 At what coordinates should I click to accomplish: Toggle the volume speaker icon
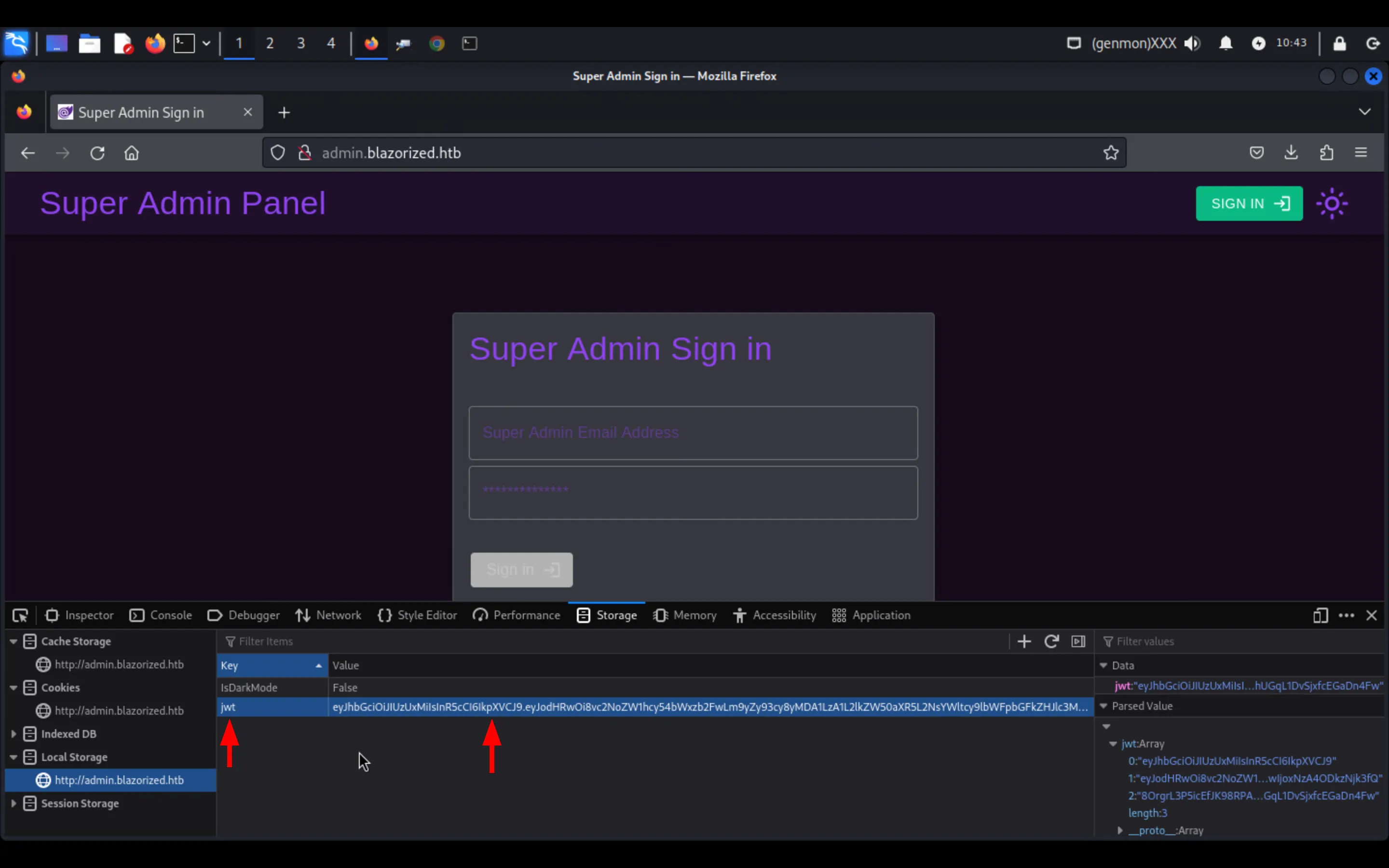(x=1193, y=43)
